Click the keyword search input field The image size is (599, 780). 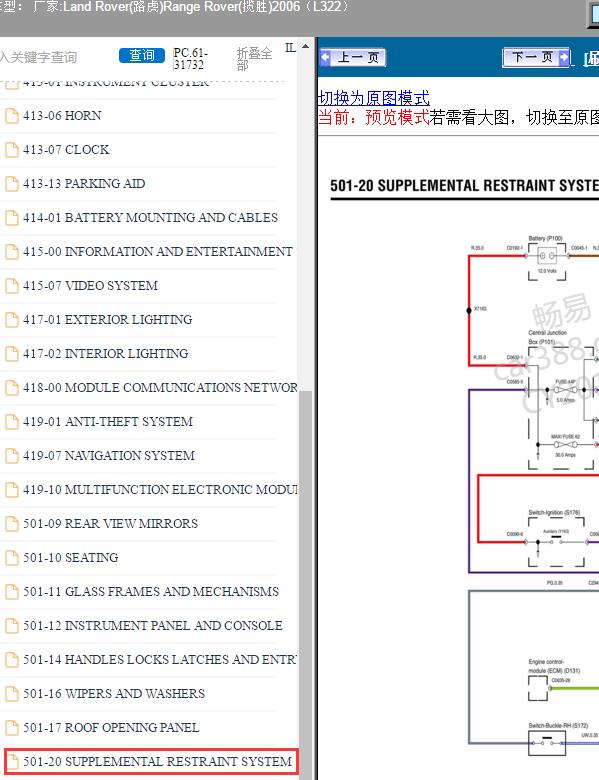[x=56, y=57]
